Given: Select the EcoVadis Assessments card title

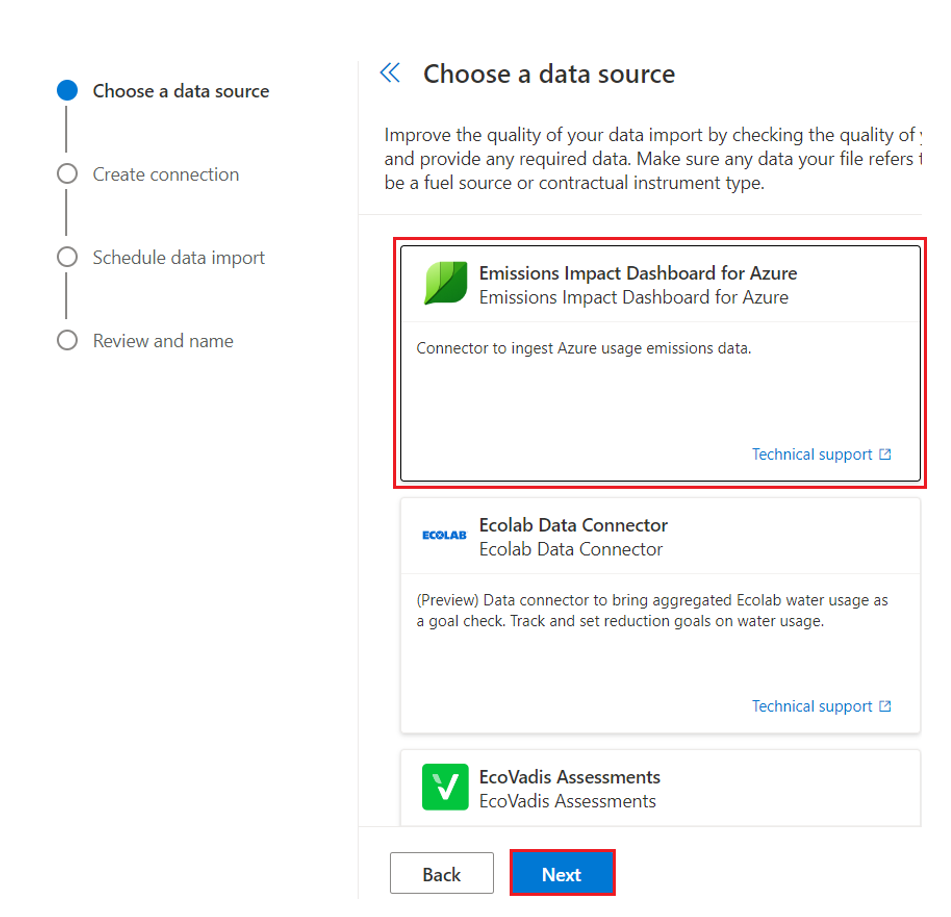Looking at the screenshot, I should pos(570,776).
